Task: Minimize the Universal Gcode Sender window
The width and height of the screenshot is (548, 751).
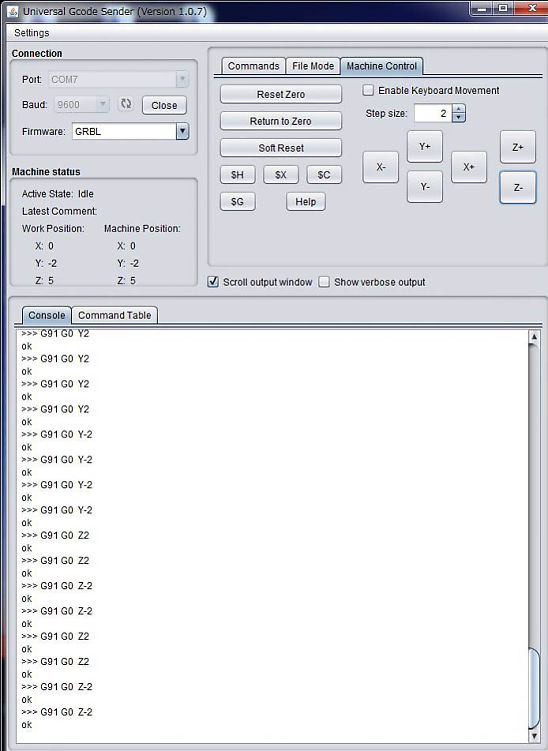Action: pos(484,9)
